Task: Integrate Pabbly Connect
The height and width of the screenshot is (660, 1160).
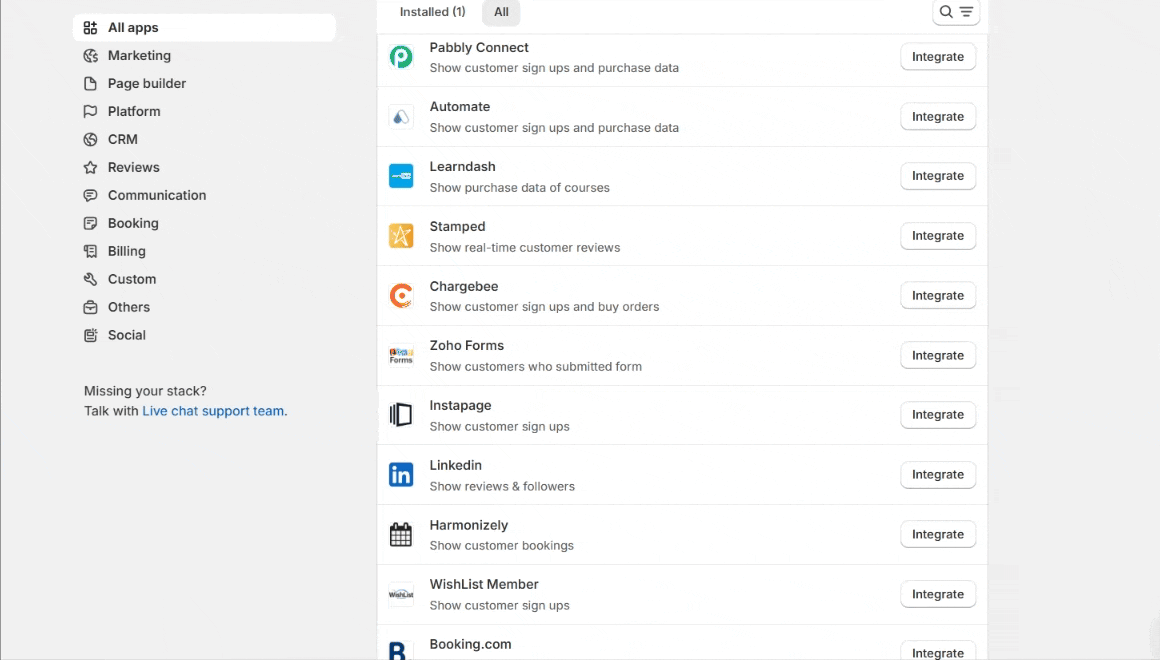Action: point(937,57)
